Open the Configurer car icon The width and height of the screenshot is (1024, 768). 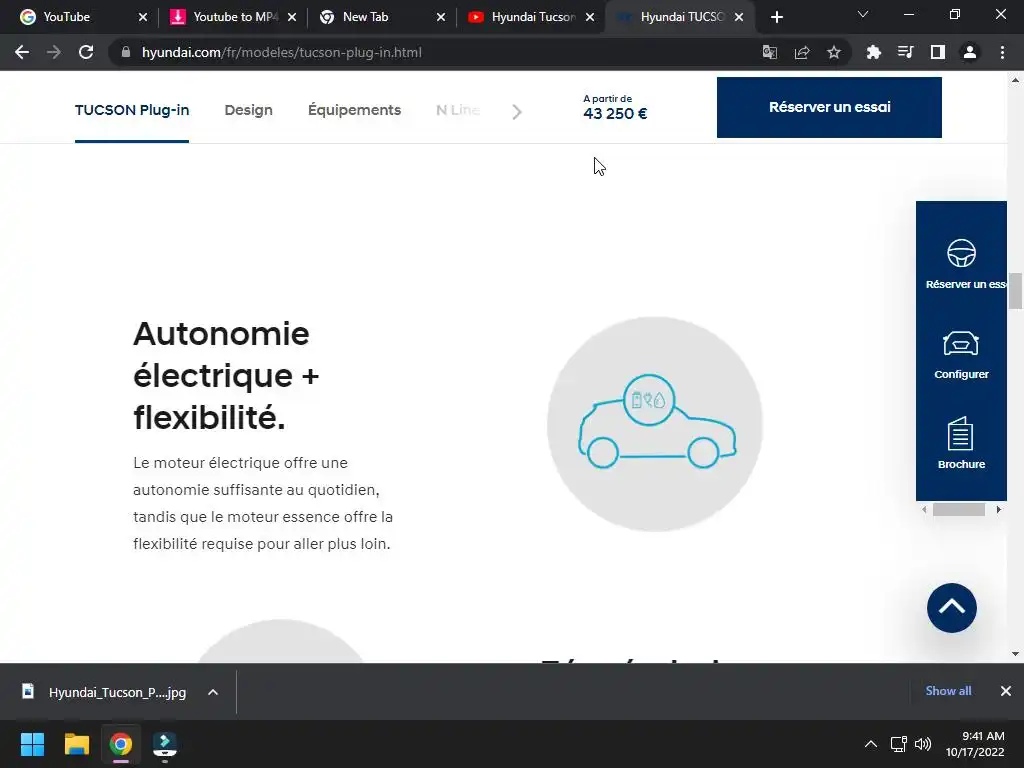pyautogui.click(x=961, y=344)
